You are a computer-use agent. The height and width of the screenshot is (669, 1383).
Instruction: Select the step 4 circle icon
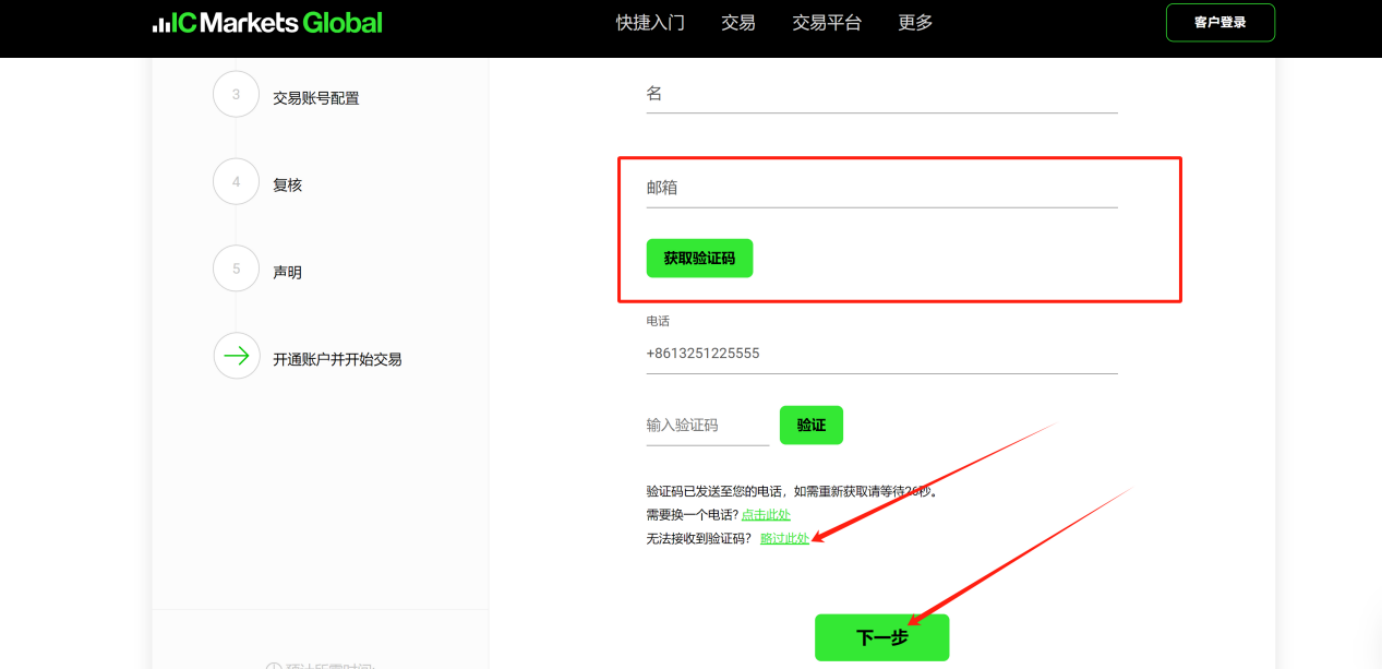pos(236,182)
